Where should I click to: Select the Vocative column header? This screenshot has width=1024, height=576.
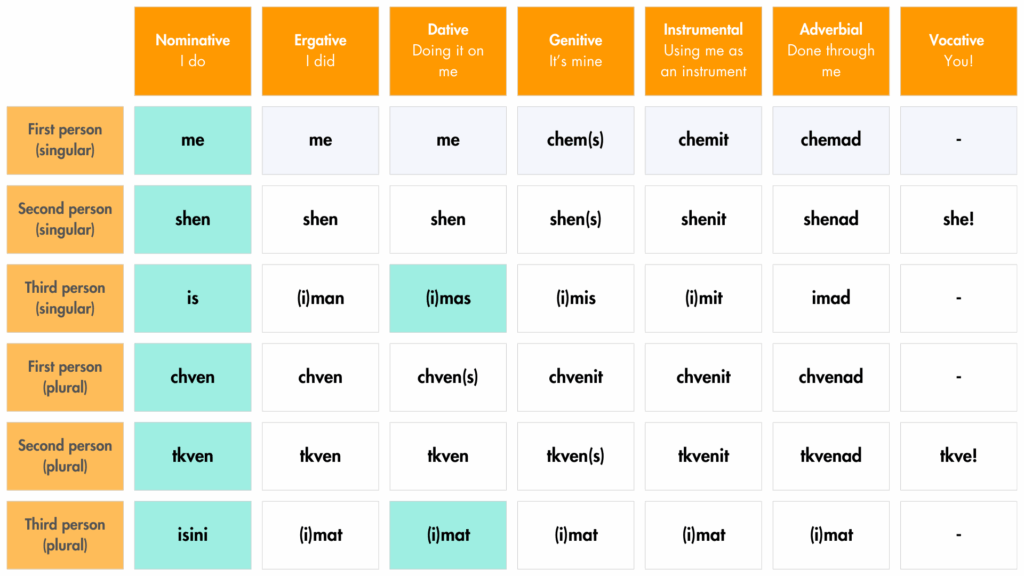958,51
